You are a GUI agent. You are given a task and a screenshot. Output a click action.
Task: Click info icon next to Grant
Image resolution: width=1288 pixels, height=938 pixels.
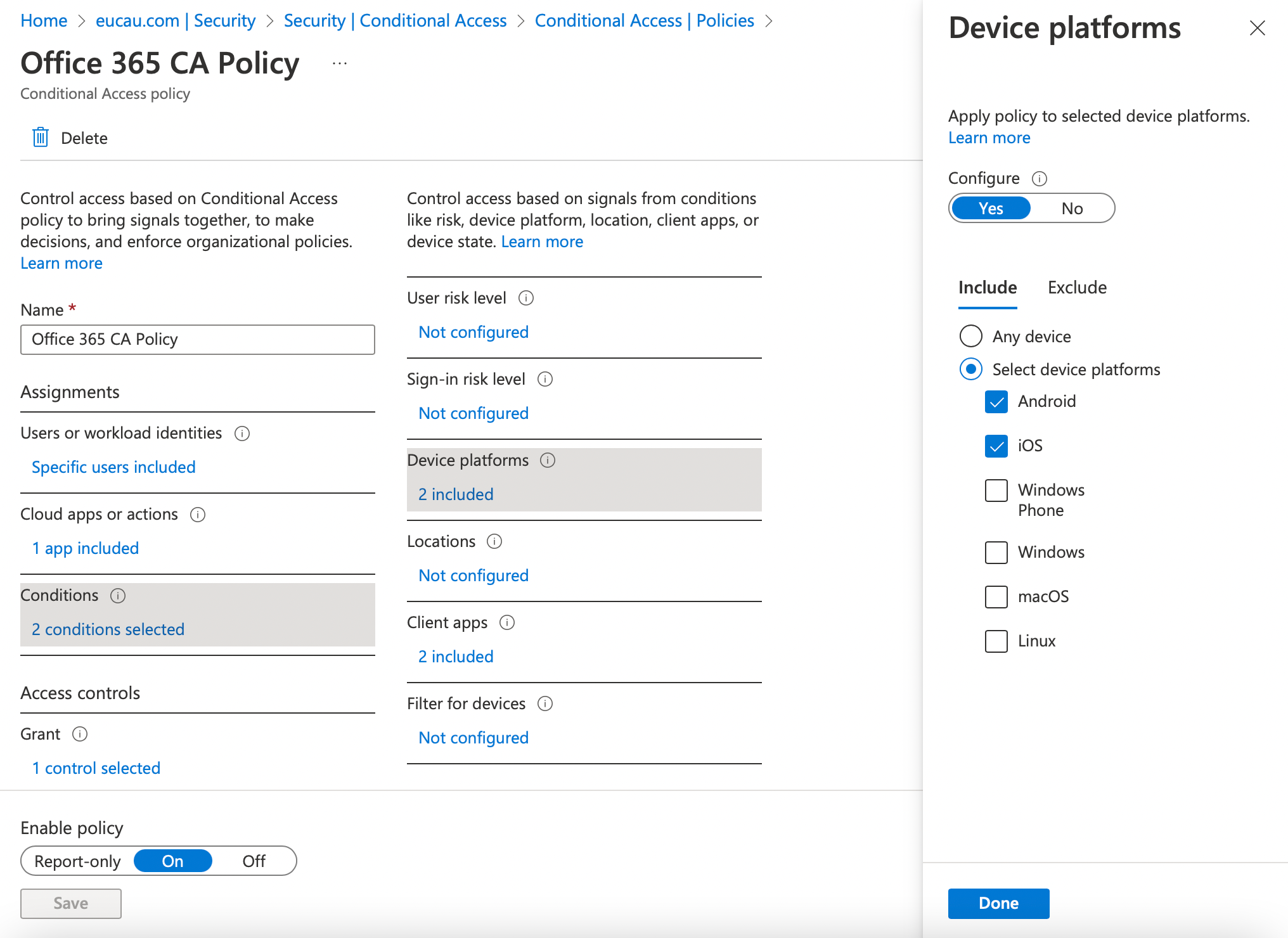coord(80,734)
